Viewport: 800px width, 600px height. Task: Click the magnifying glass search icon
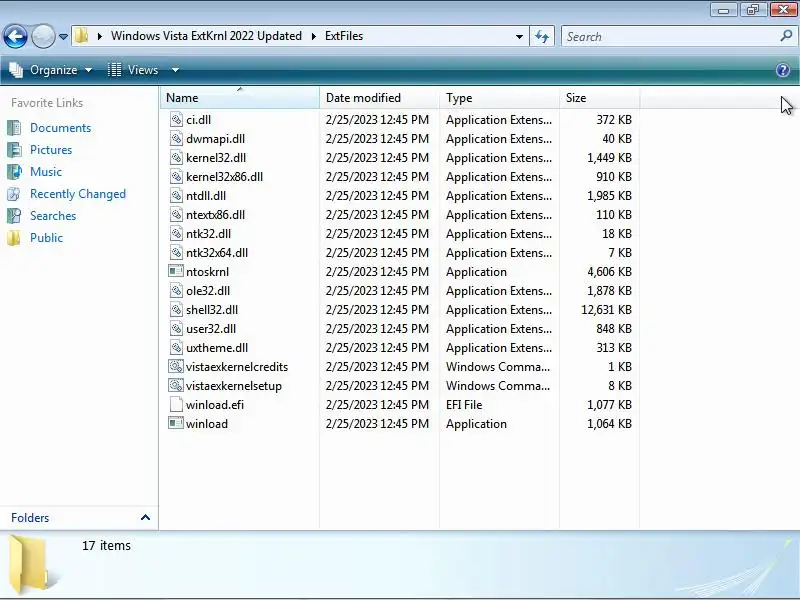tap(786, 36)
